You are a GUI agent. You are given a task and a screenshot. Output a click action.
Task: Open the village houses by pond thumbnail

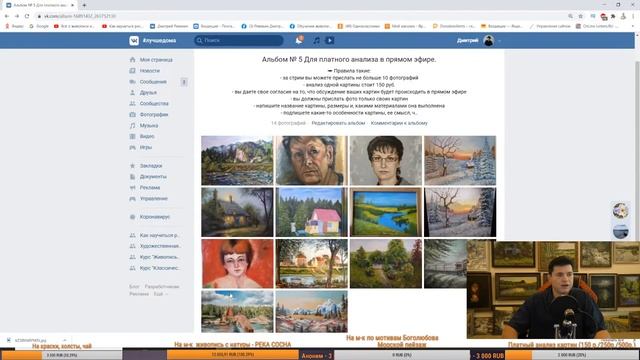coord(311,264)
